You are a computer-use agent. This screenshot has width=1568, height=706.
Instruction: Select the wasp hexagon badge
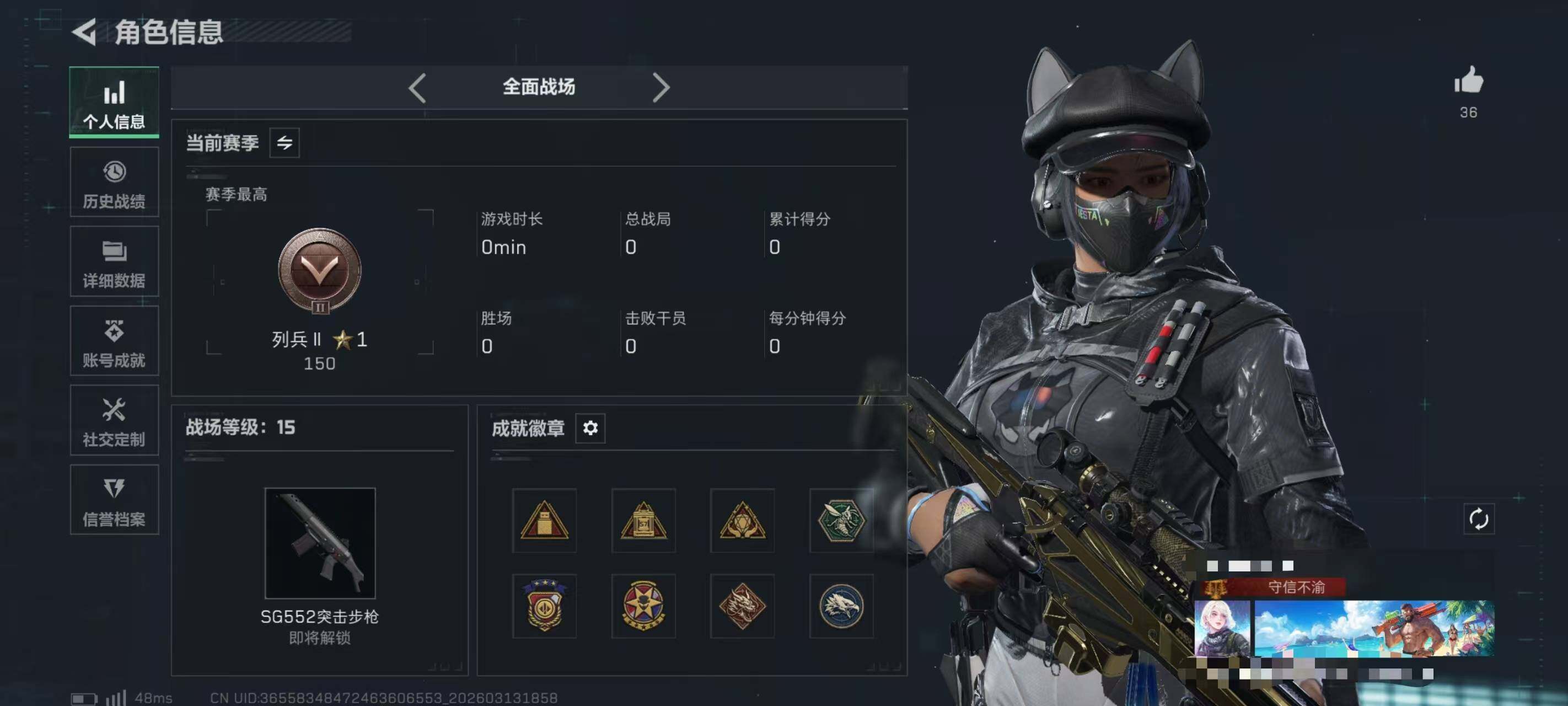point(841,521)
